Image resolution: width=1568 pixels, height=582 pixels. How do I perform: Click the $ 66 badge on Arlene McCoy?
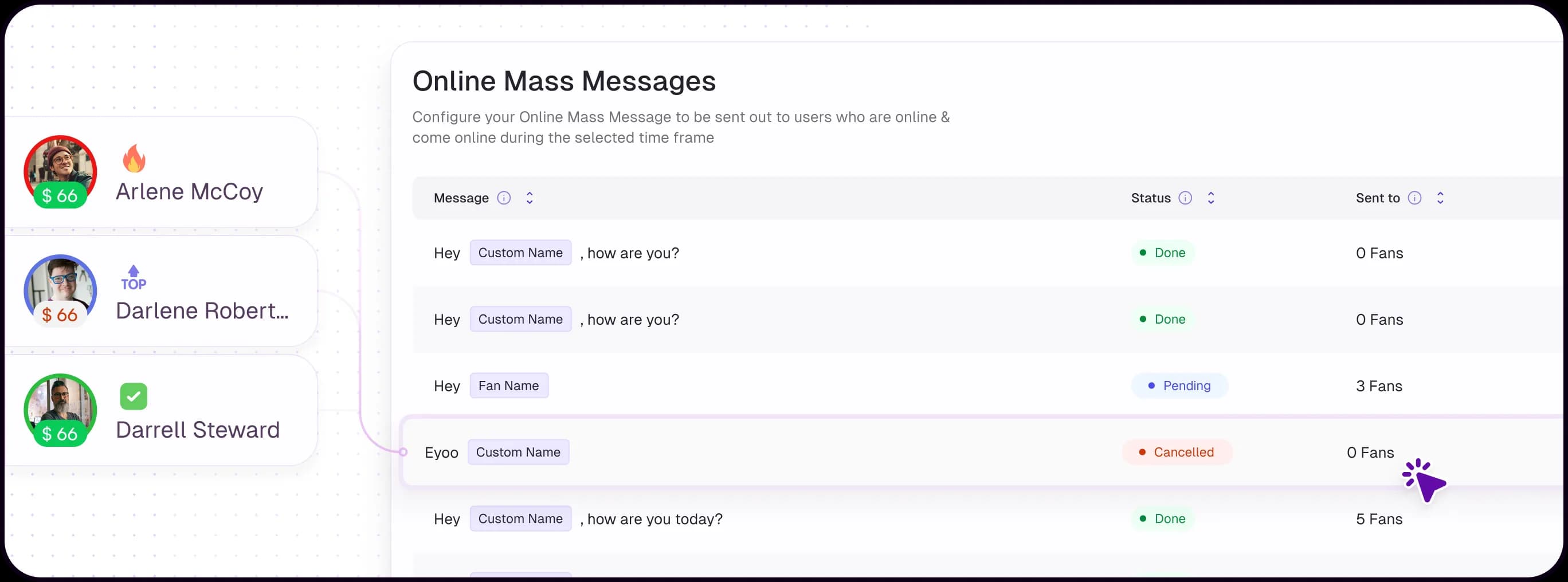(60, 195)
